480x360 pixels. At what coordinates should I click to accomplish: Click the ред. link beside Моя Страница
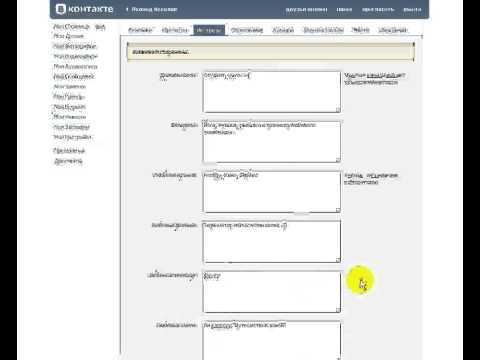pyautogui.click(x=100, y=27)
